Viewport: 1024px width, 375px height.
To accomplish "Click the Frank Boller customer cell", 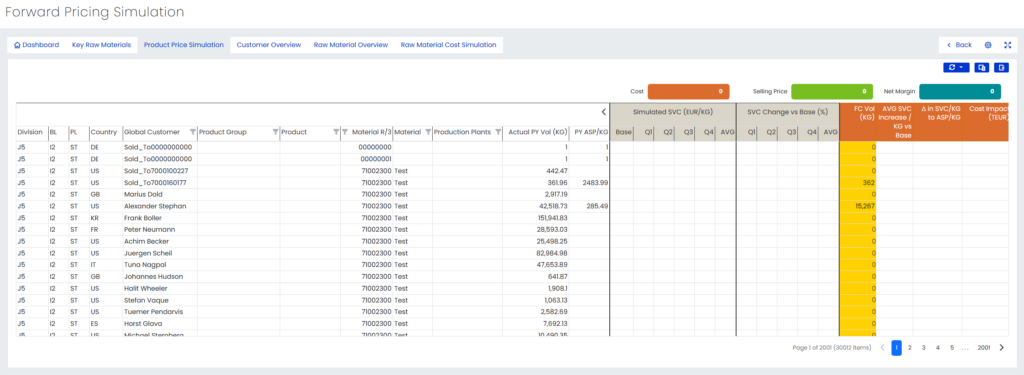I will pos(159,218).
